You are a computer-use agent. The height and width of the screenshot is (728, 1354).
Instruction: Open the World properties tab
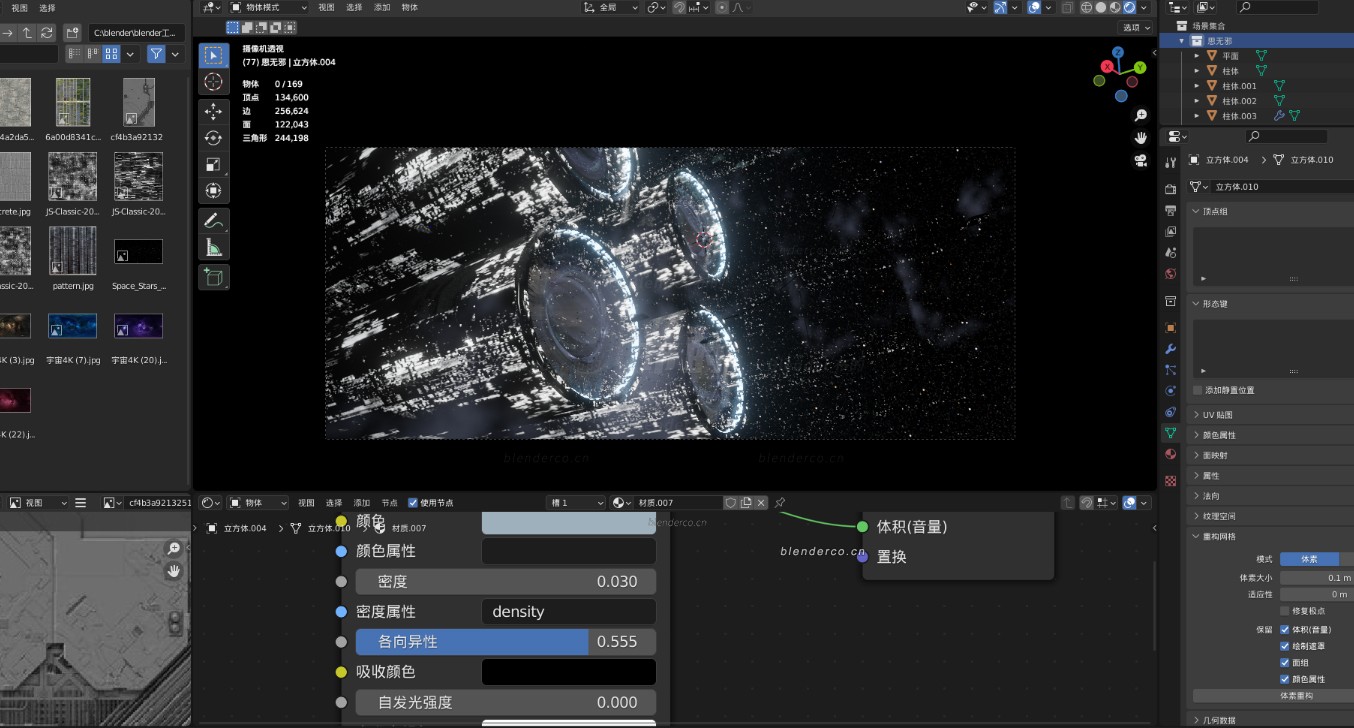[1171, 273]
